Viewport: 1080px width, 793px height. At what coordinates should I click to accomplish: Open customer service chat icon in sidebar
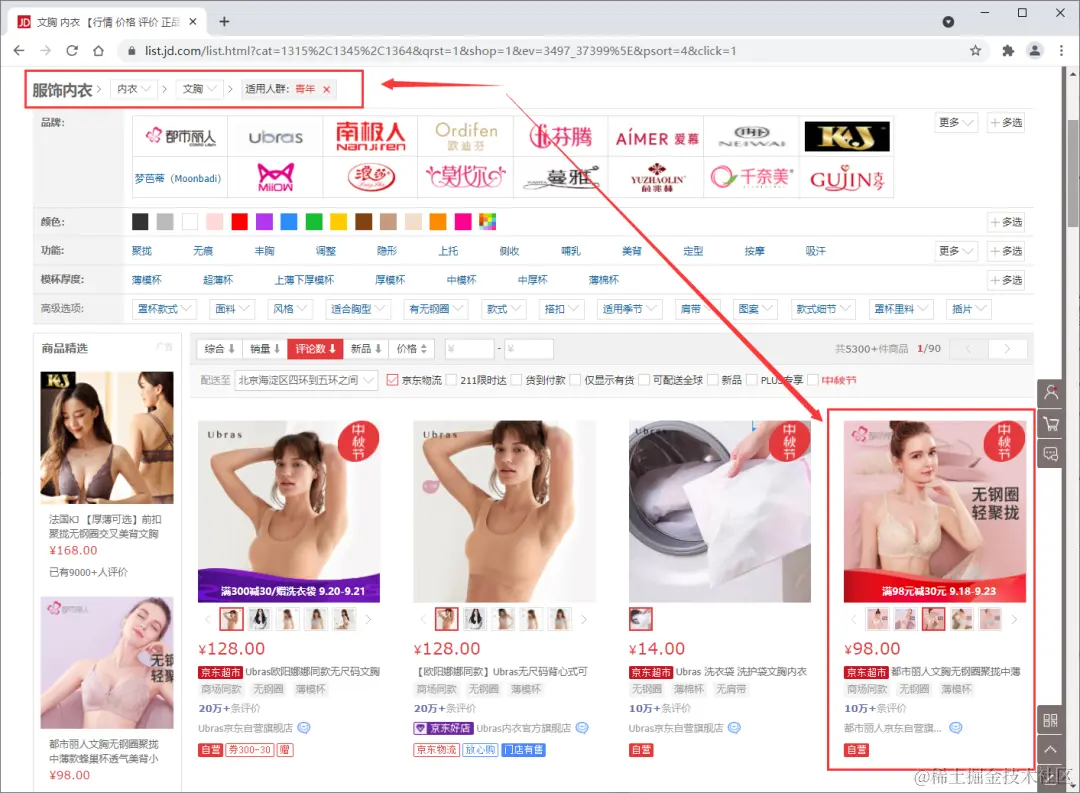[x=1051, y=453]
